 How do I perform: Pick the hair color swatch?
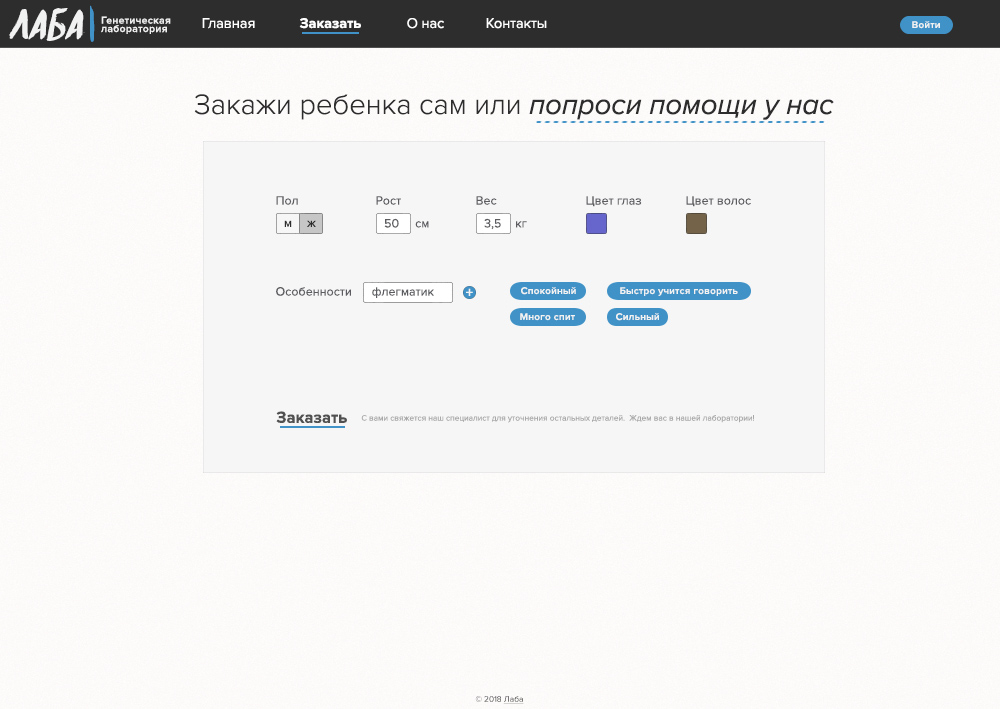coord(696,224)
